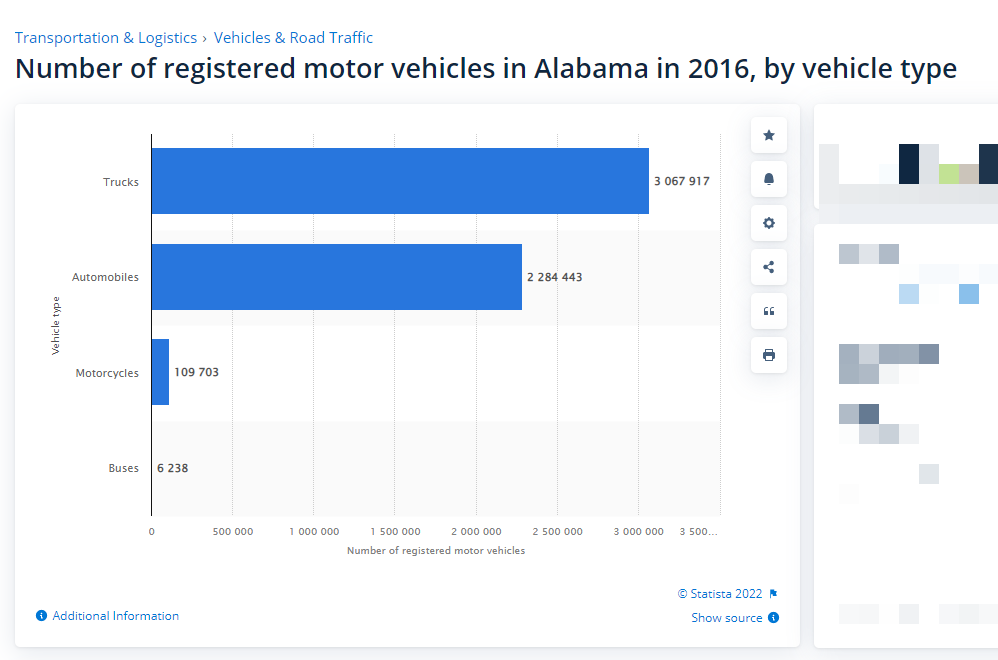The width and height of the screenshot is (998, 660).
Task: Open the chart settings gear icon
Action: click(768, 222)
